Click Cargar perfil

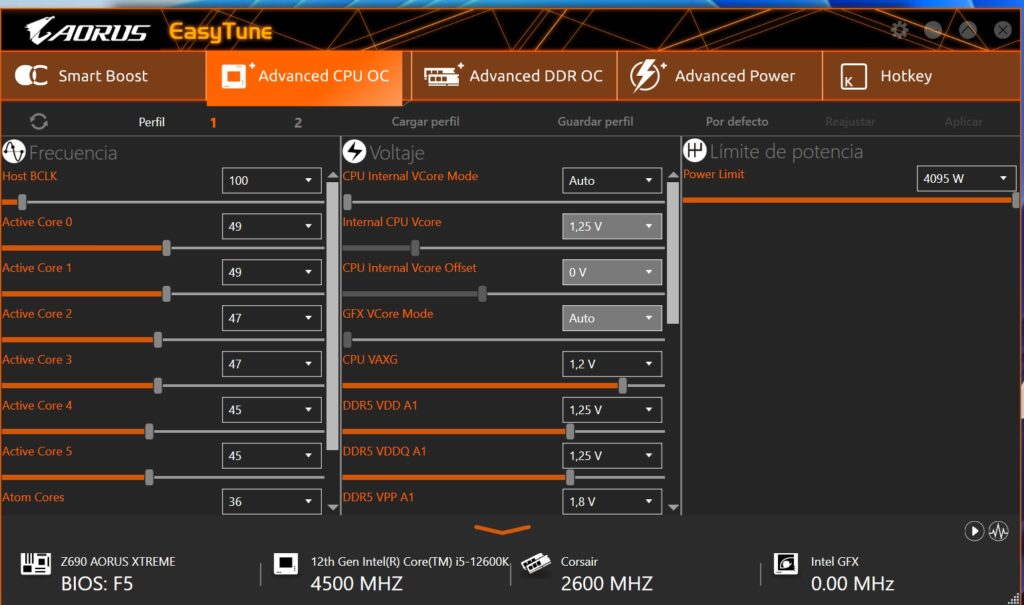[425, 122]
